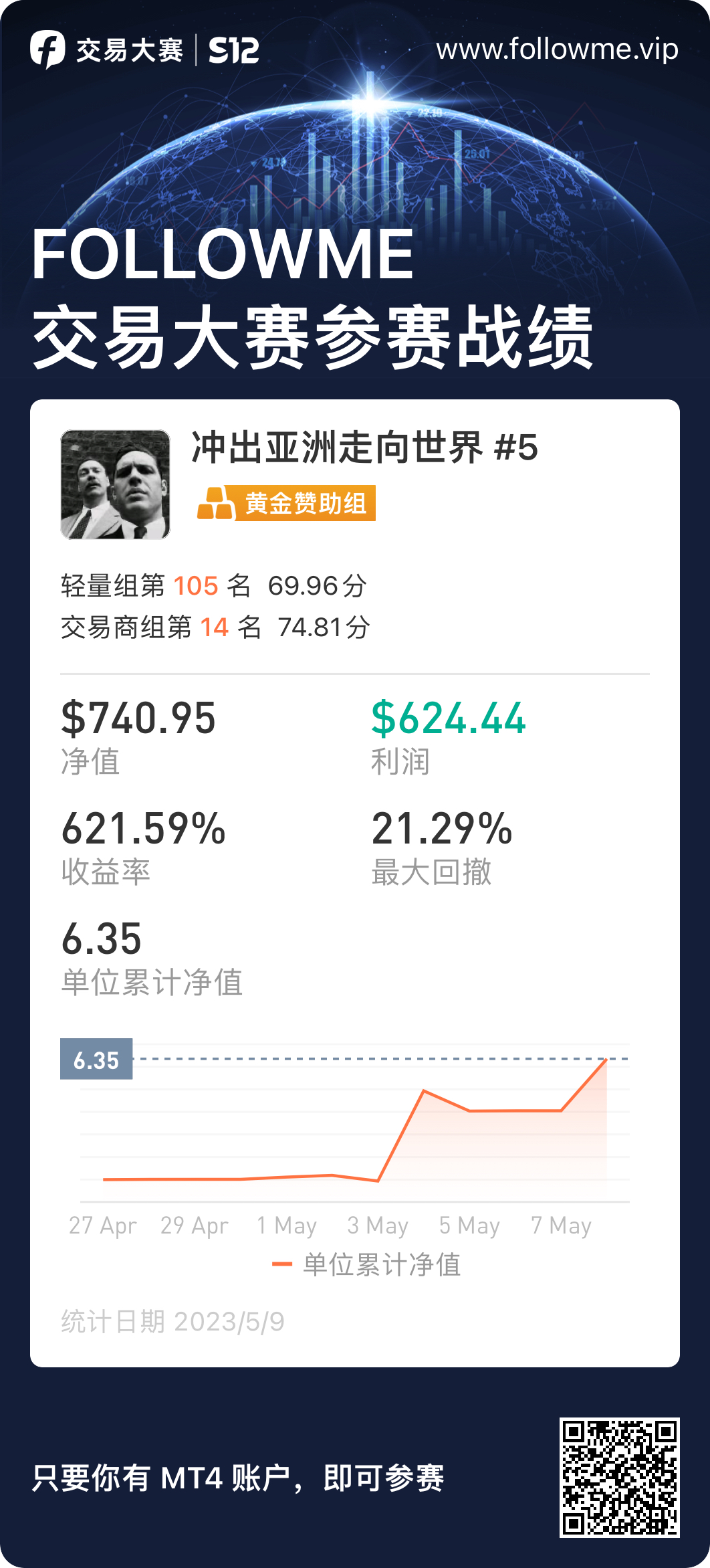This screenshot has height=1568, width=710.
Task: Click the 6.35 chart value label
Action: click(96, 1060)
